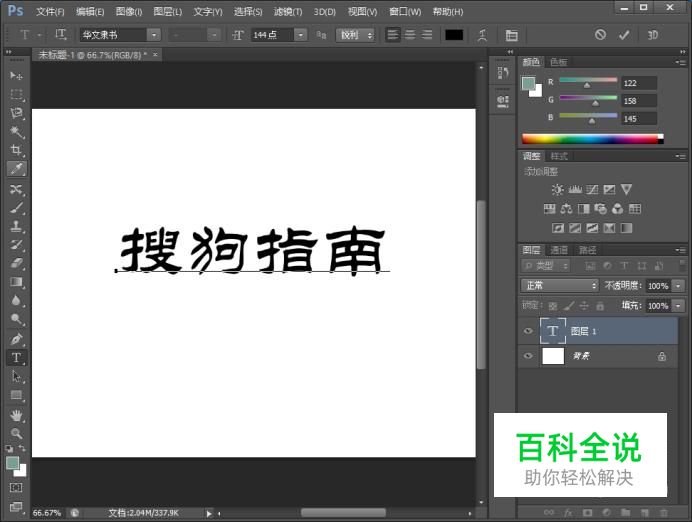692x522 pixels.
Task: Select the Clone Stamp tool
Action: tap(16, 226)
